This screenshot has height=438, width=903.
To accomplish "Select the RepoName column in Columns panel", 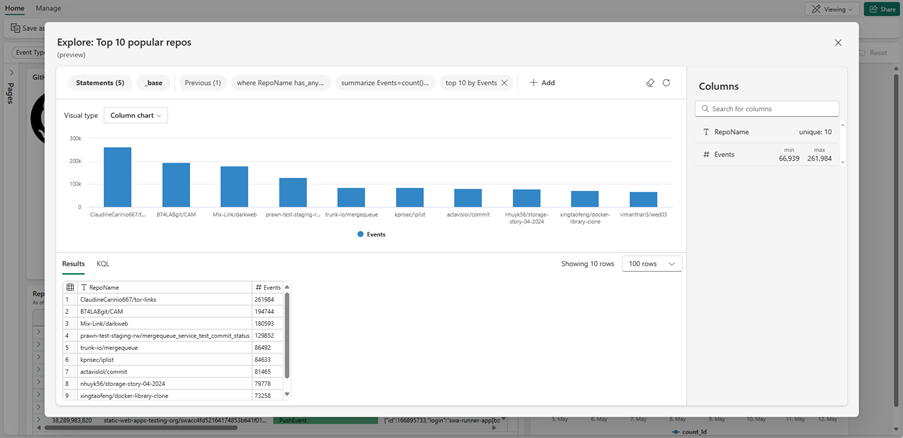I will (x=767, y=132).
